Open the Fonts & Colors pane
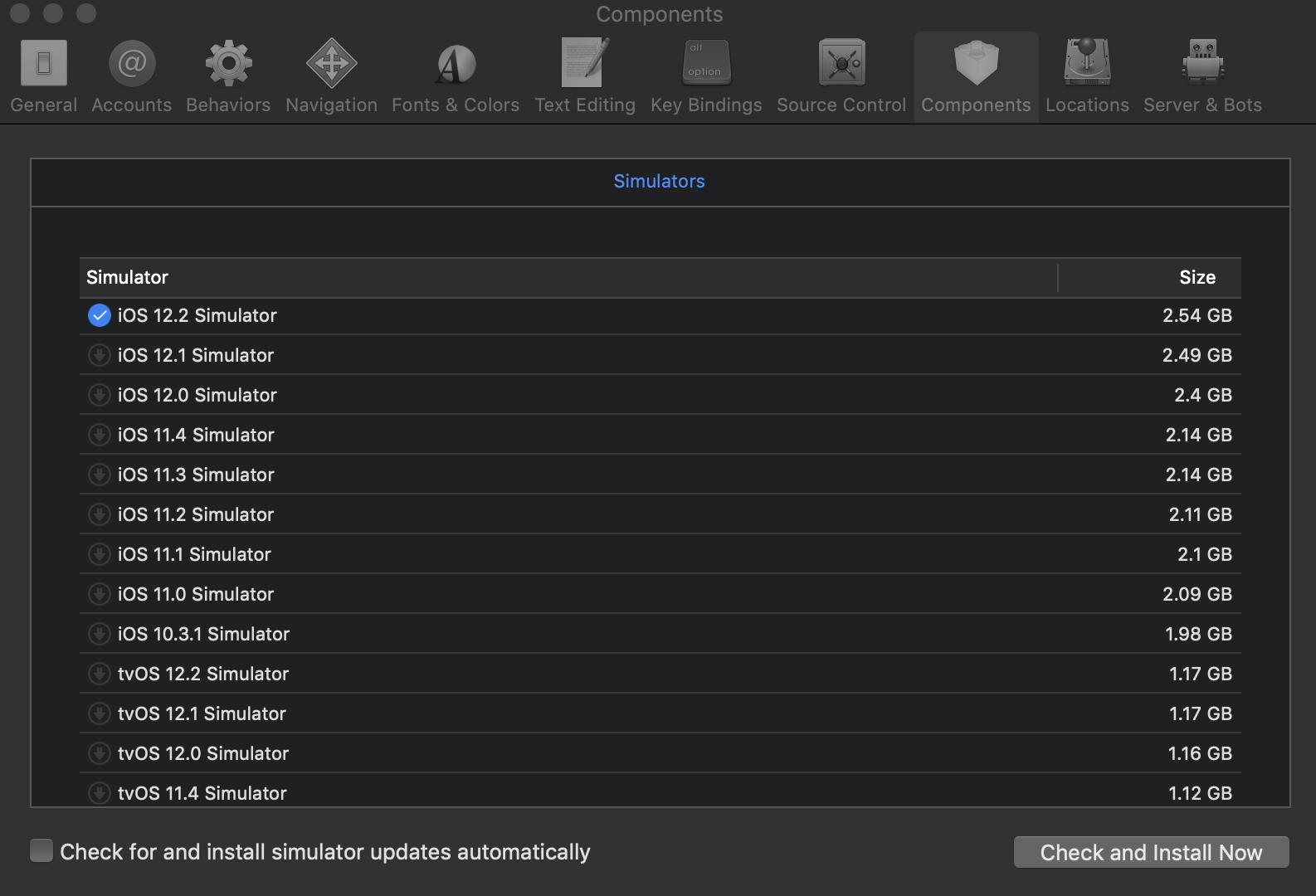Image resolution: width=1316 pixels, height=896 pixels. [x=456, y=76]
